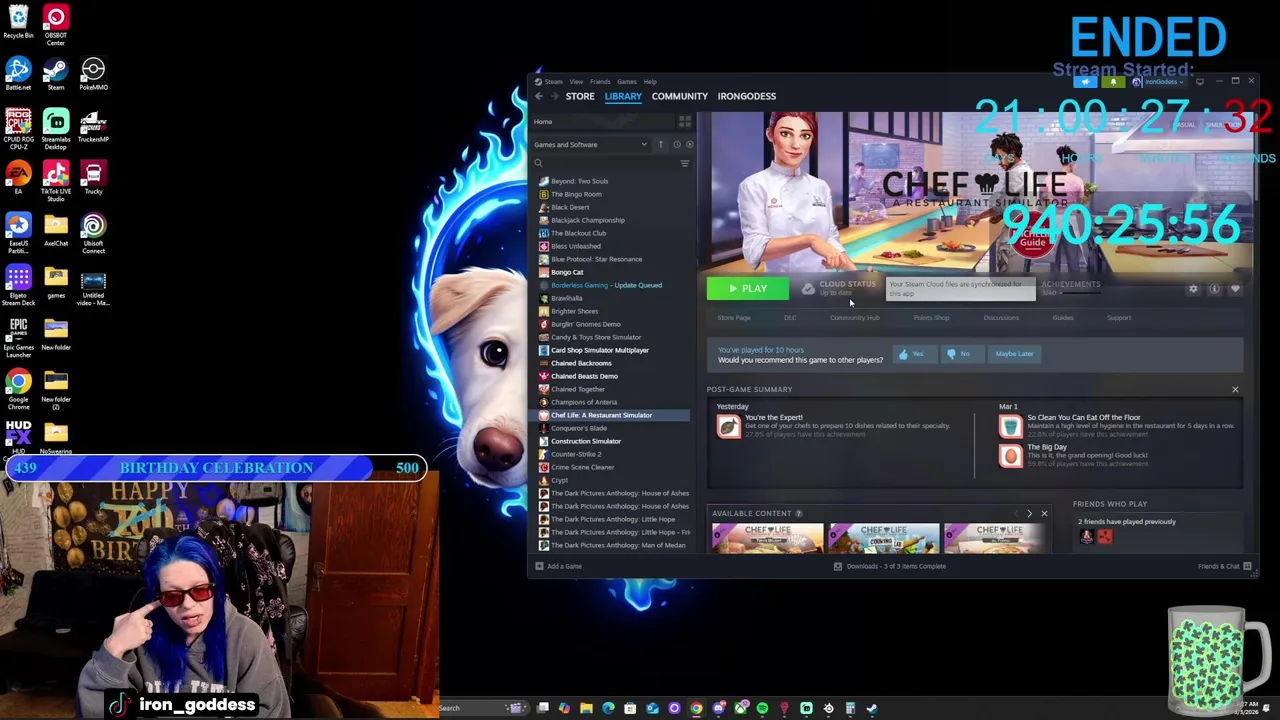Open the COMMUNITY tab
This screenshot has height=720, width=1280.
[680, 96]
